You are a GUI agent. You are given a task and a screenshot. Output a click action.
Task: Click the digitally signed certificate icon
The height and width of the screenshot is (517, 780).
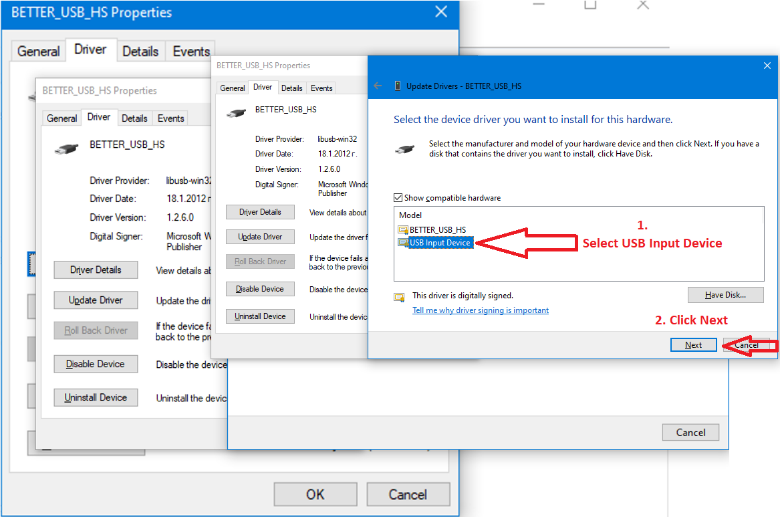[x=399, y=297]
